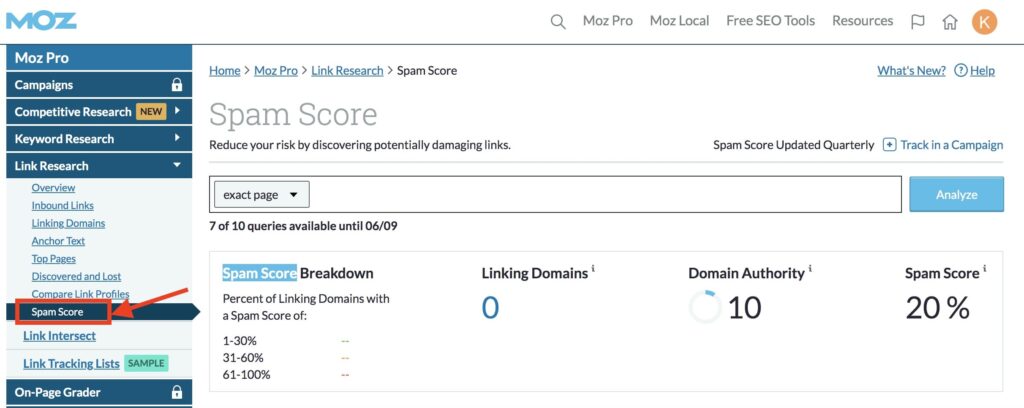Show info tooltip for Spam Score heading
This screenshot has width=1024, height=408.
984,268
